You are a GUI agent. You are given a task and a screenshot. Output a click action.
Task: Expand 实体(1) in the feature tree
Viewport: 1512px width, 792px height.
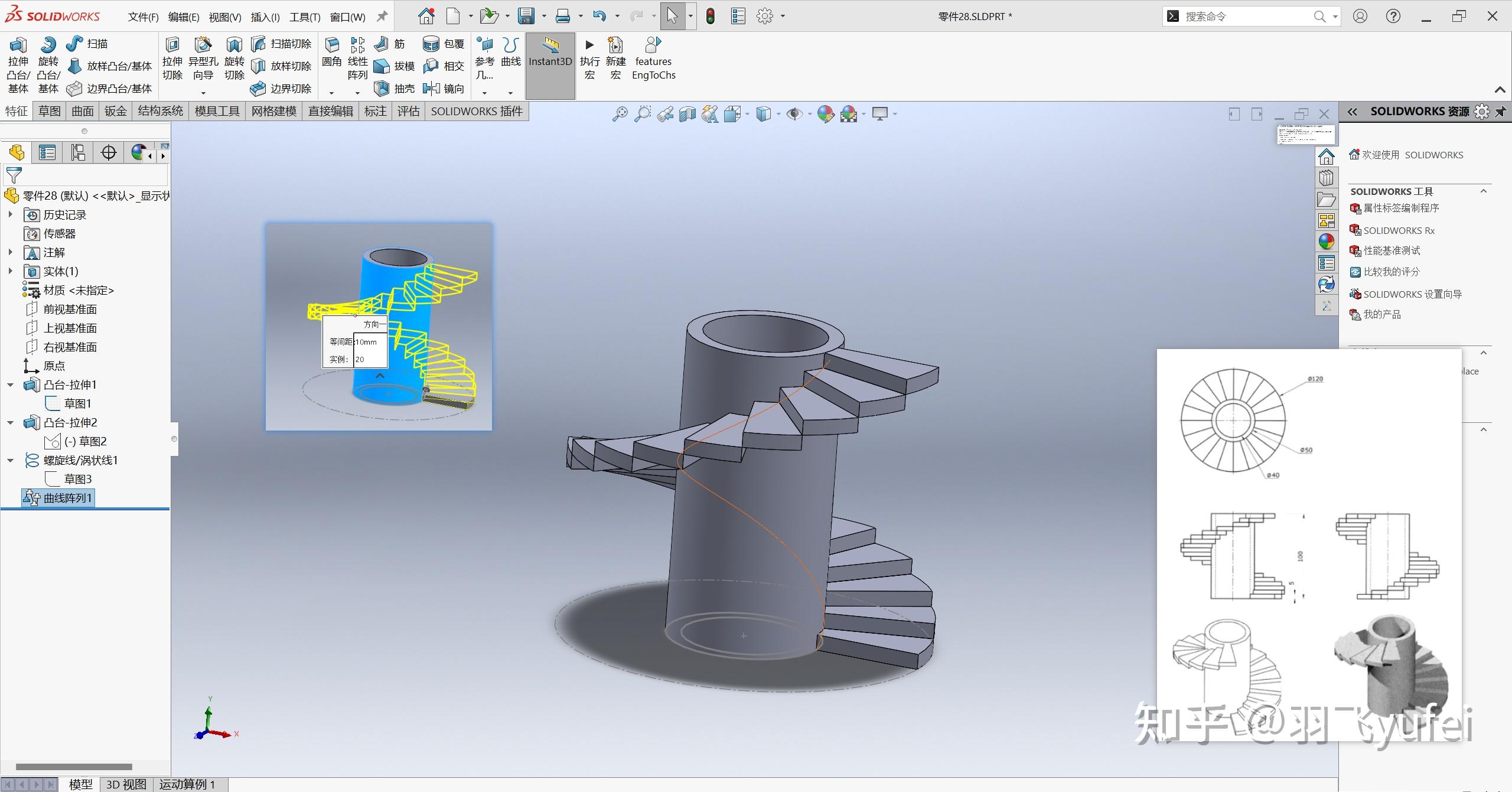11,271
